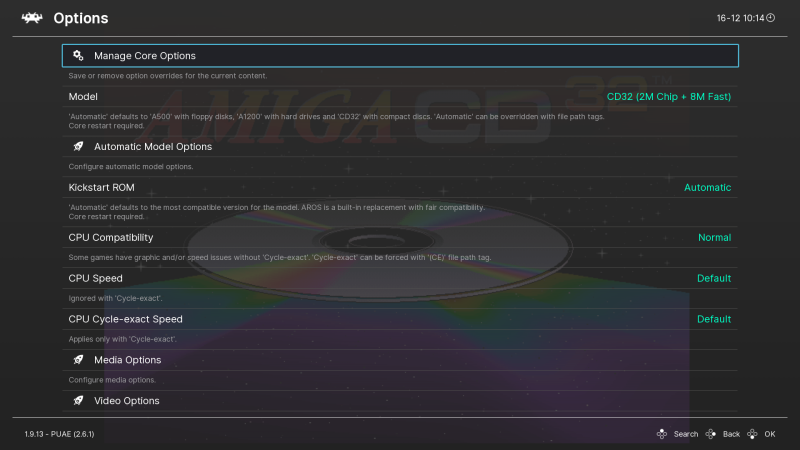The height and width of the screenshot is (450, 800).
Task: Select the CPU Cycle-exact Speed option row
Action: (x=400, y=319)
